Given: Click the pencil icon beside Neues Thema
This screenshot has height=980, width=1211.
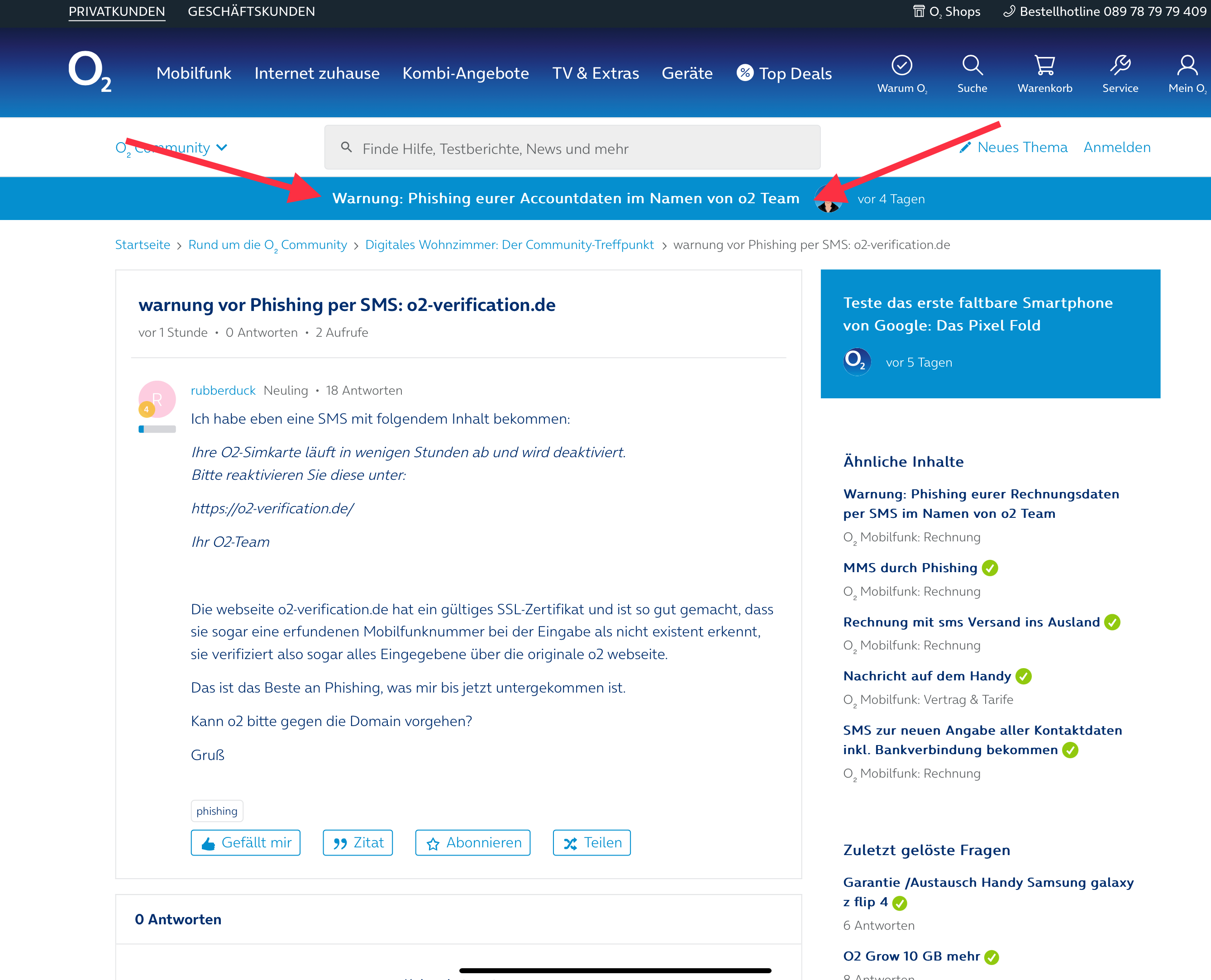Looking at the screenshot, I should (x=966, y=147).
